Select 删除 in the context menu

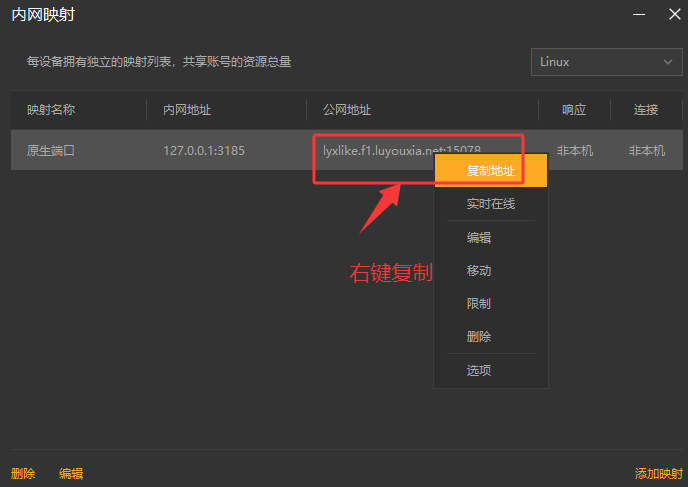(x=491, y=337)
